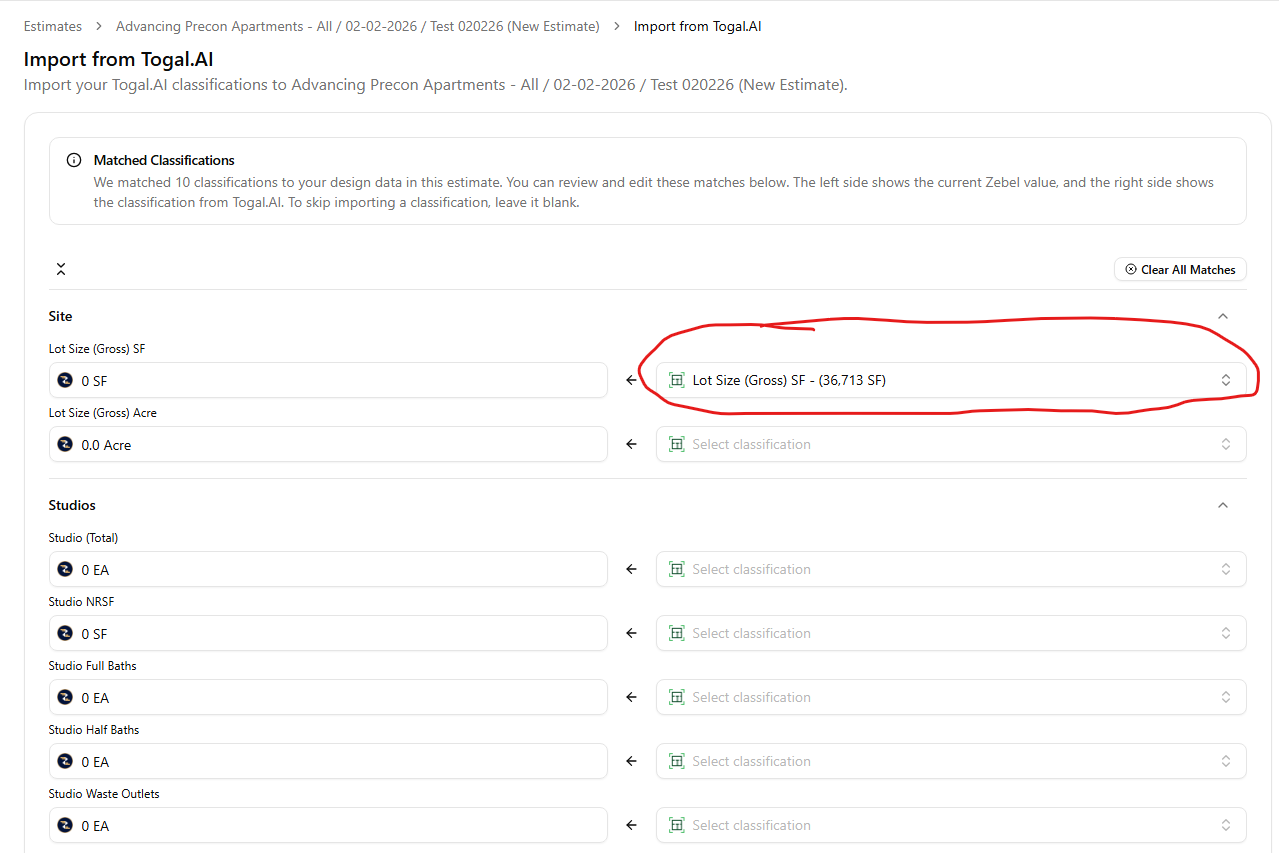1279x853 pixels.
Task: Collapse the Site section chevron
Action: [1222, 316]
